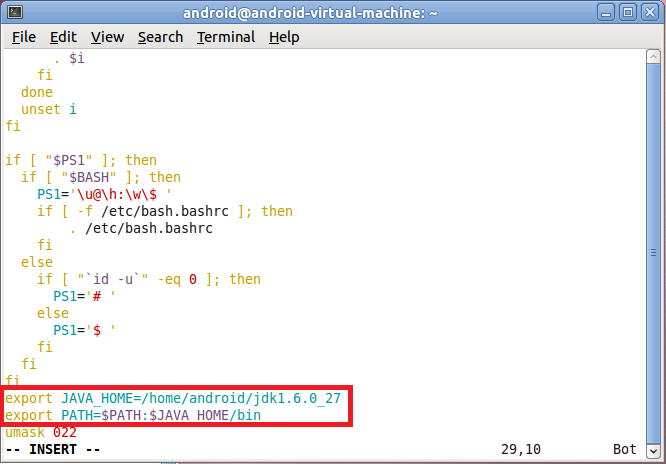Click the PS1='\u@\h:\w\$ ' line
This screenshot has height=464, width=666.
[x=104, y=194]
